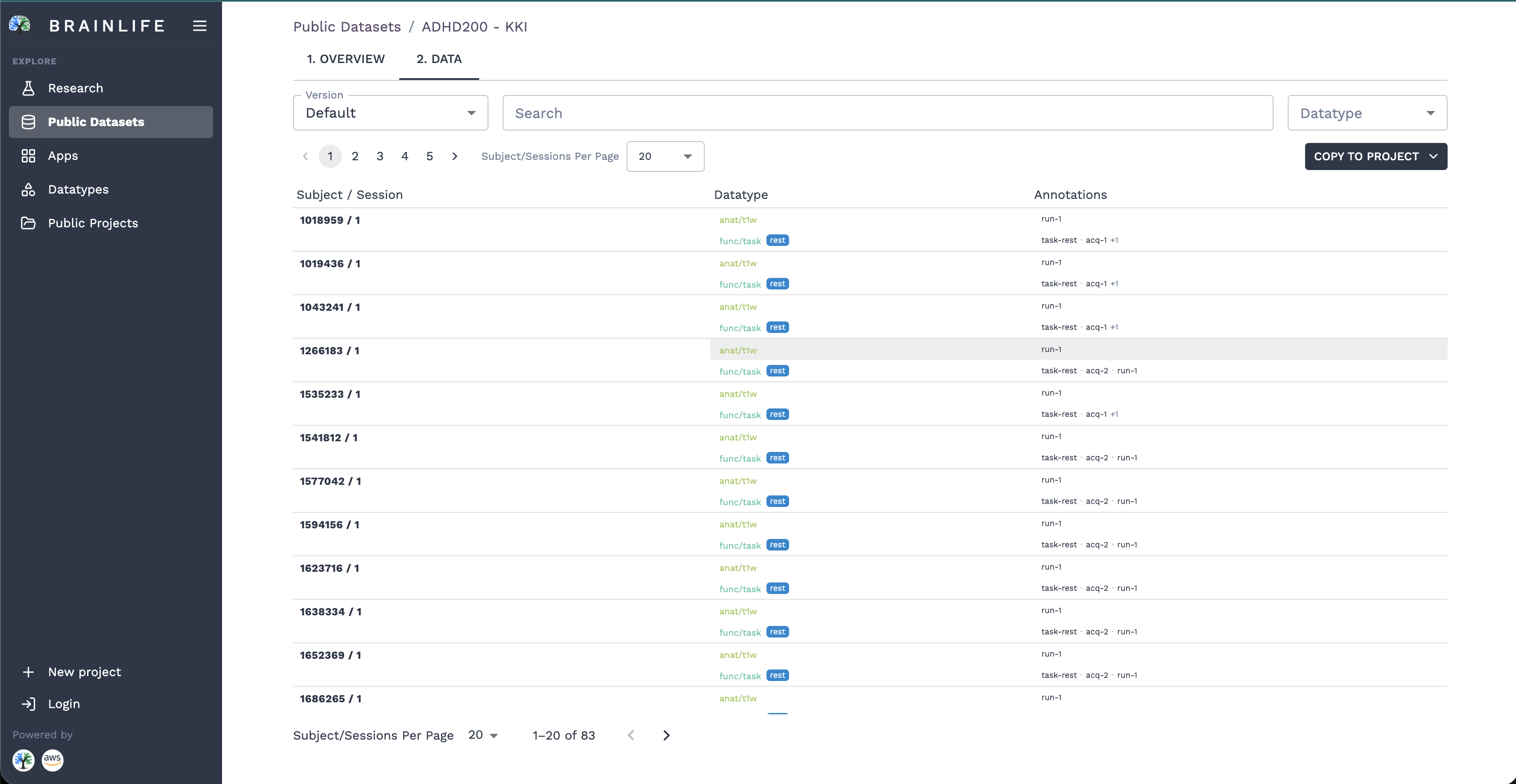Click the Brainlife logo icon
The height and width of the screenshot is (784, 1516).
click(x=20, y=25)
